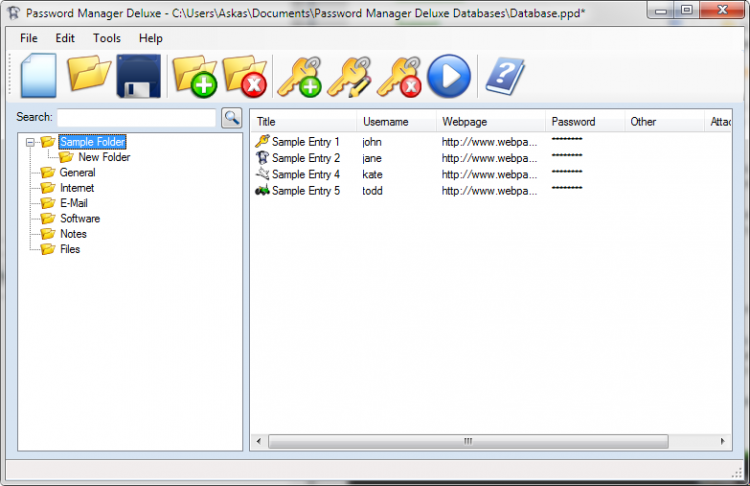
Task: Click the folder icon beside Notes
Action: pyautogui.click(x=48, y=233)
